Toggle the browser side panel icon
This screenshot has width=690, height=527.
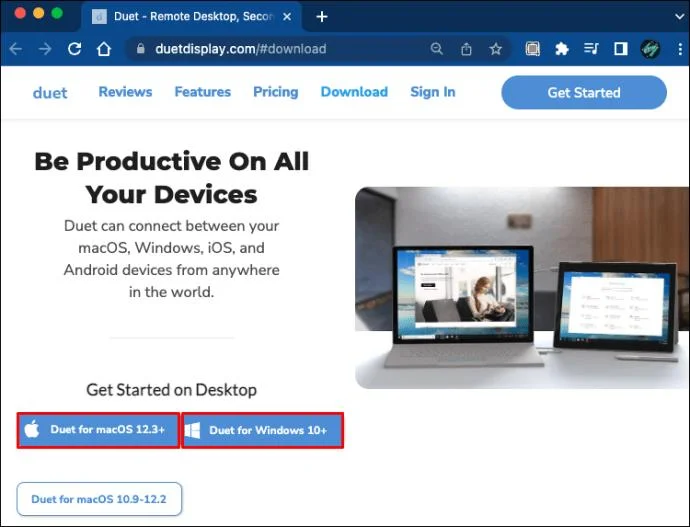pyautogui.click(x=621, y=49)
